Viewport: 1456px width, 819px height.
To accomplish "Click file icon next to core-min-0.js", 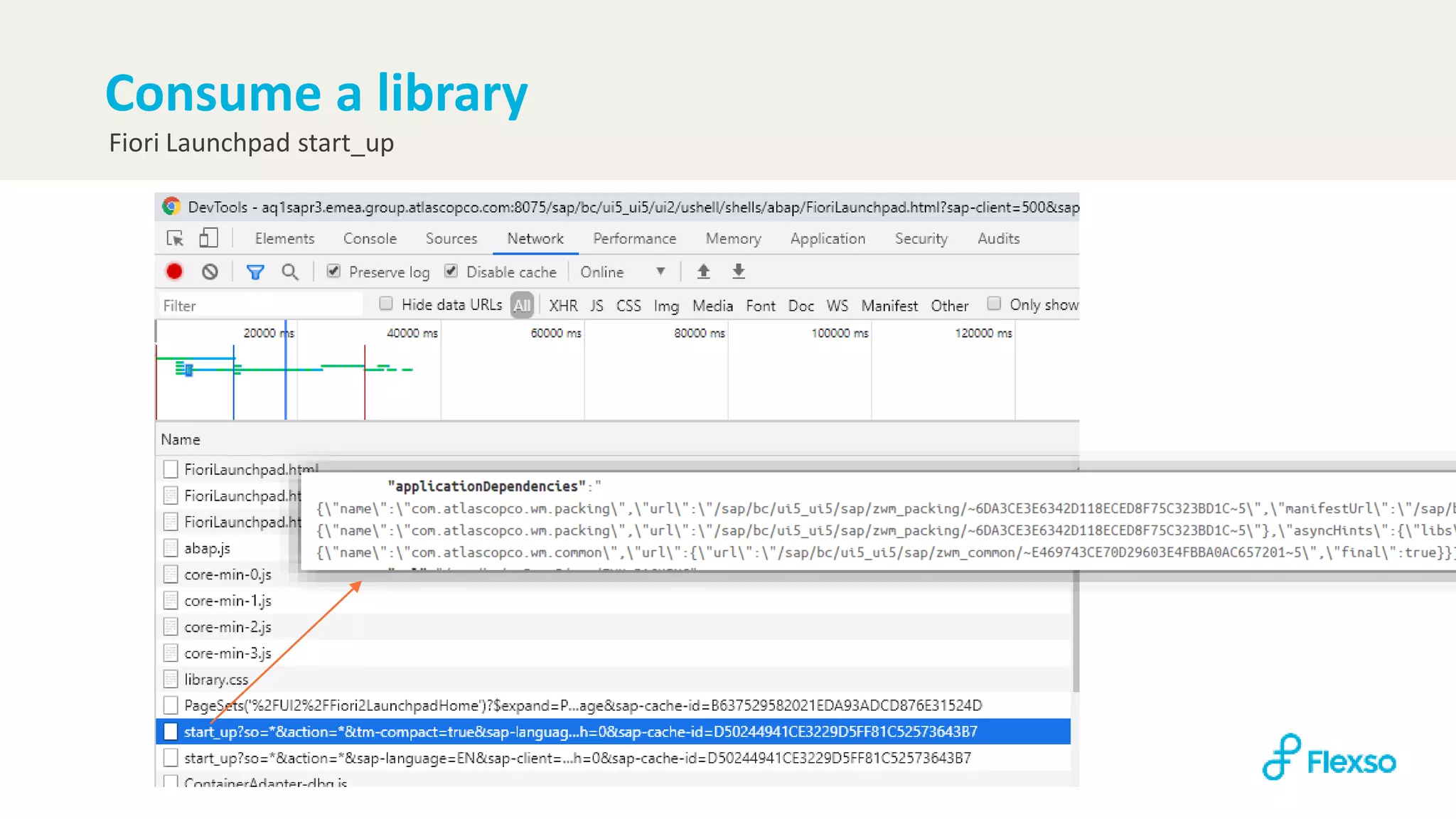I will click(171, 574).
